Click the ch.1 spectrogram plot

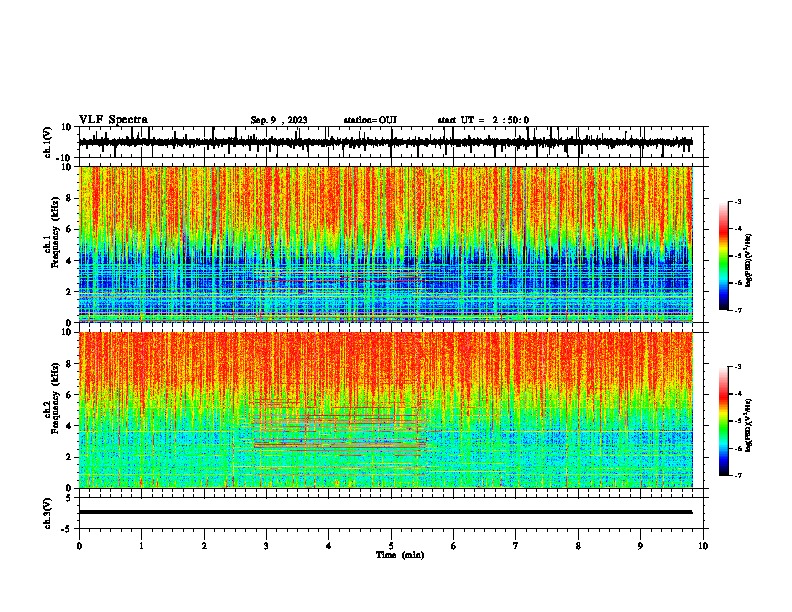[x=386, y=244]
